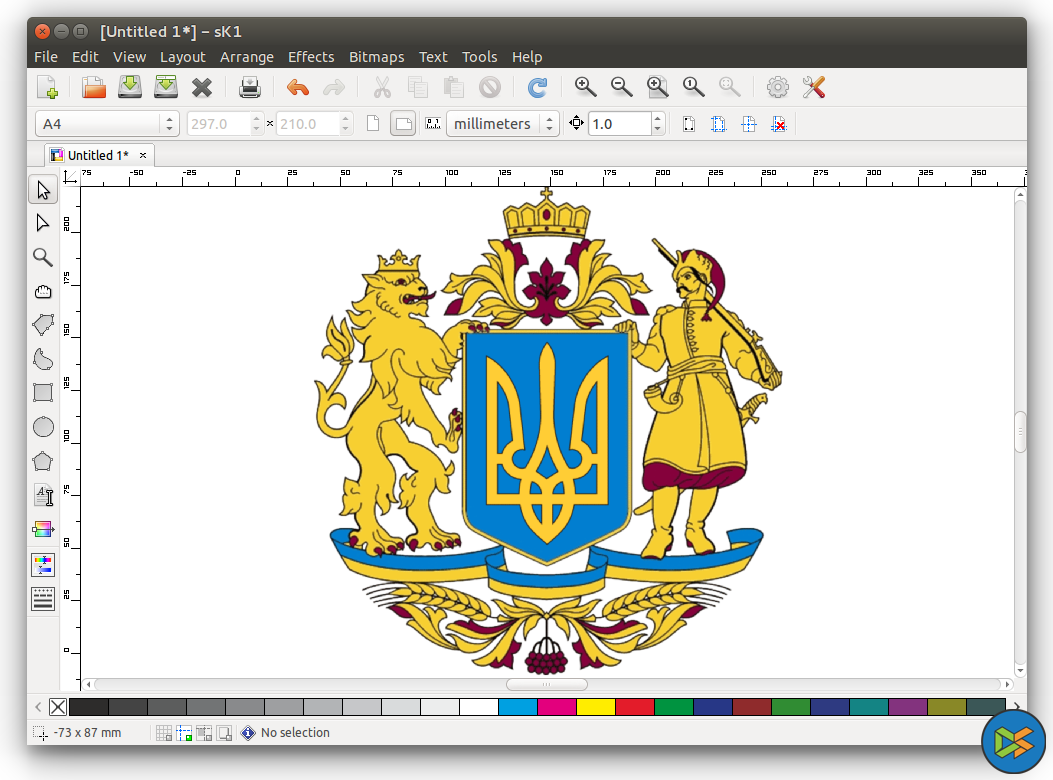Switch page to landscape orientation
The width and height of the screenshot is (1053, 780).
tap(402, 124)
